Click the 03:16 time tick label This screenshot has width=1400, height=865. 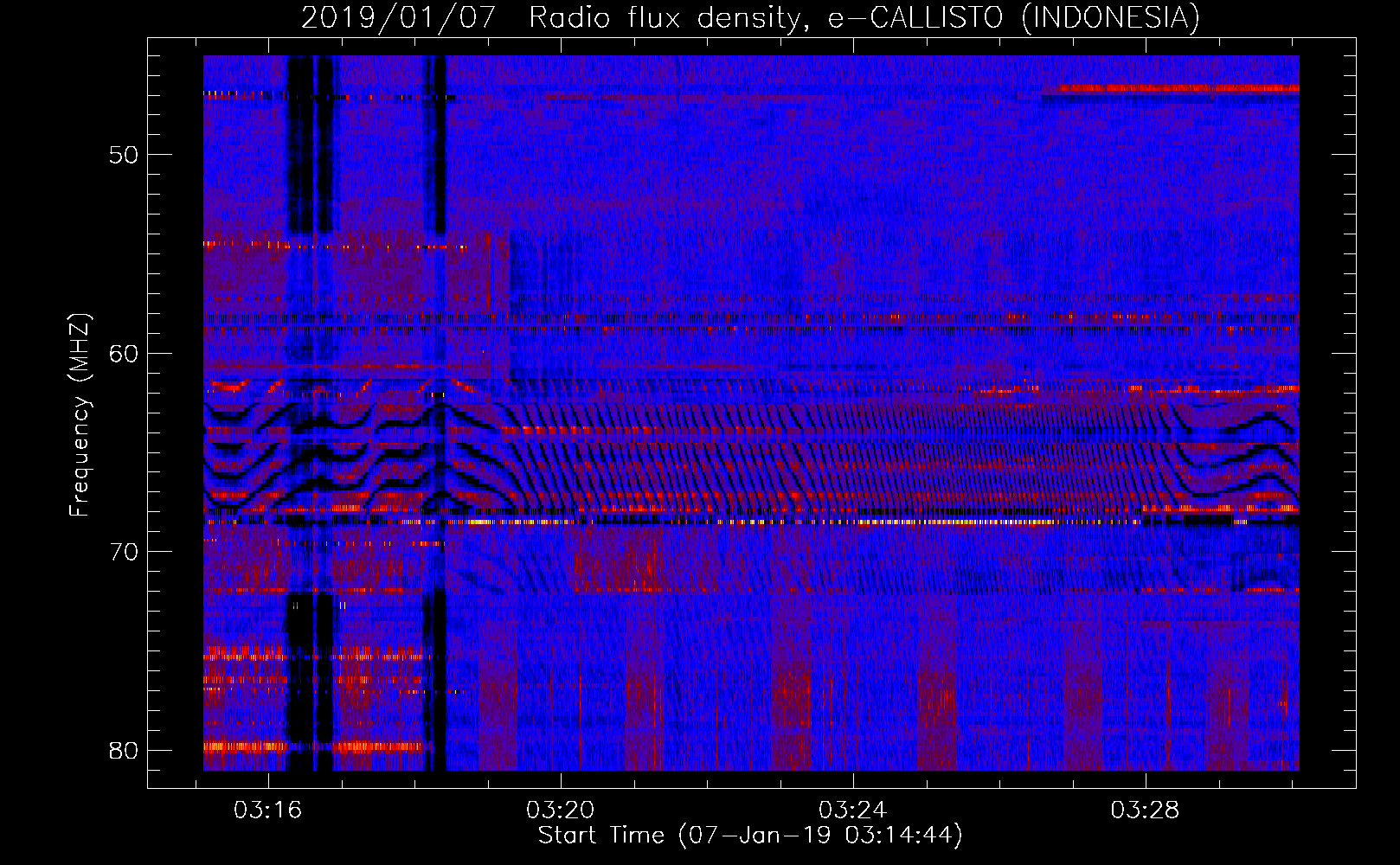coord(267,811)
